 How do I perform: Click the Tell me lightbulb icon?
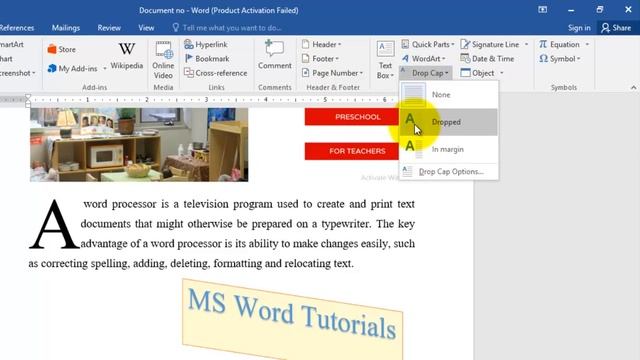point(176,28)
